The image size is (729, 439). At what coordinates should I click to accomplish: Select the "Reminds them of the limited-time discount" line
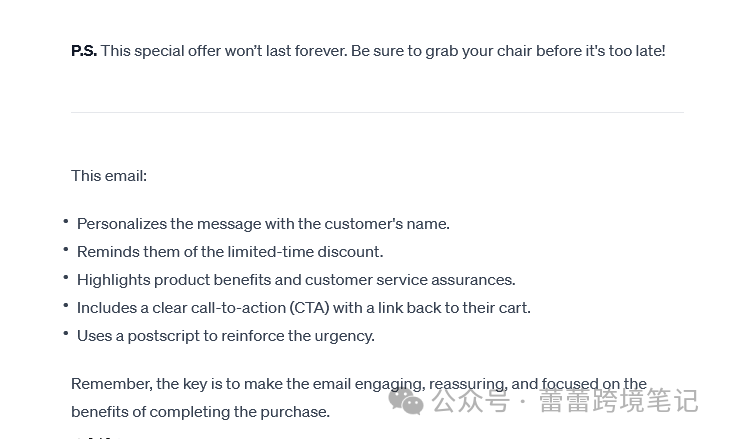point(230,252)
